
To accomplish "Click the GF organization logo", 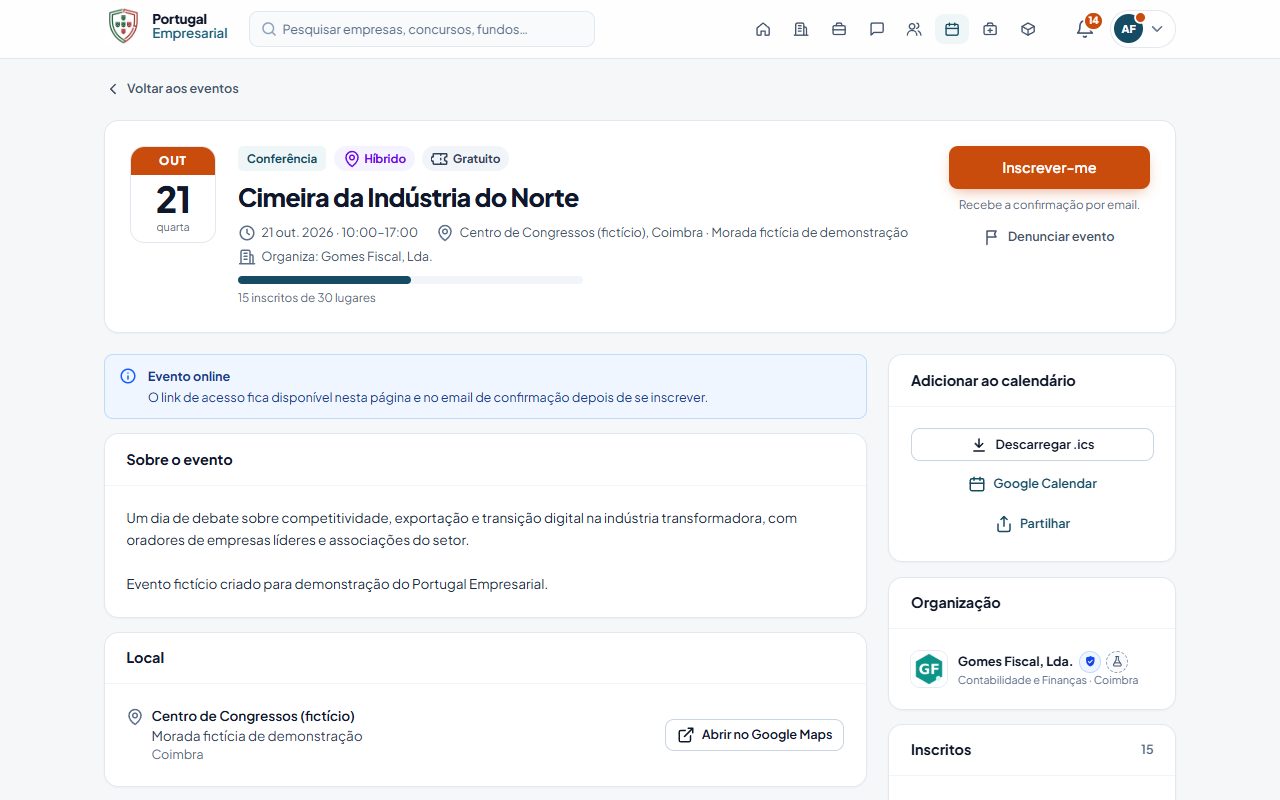I will 929,669.
